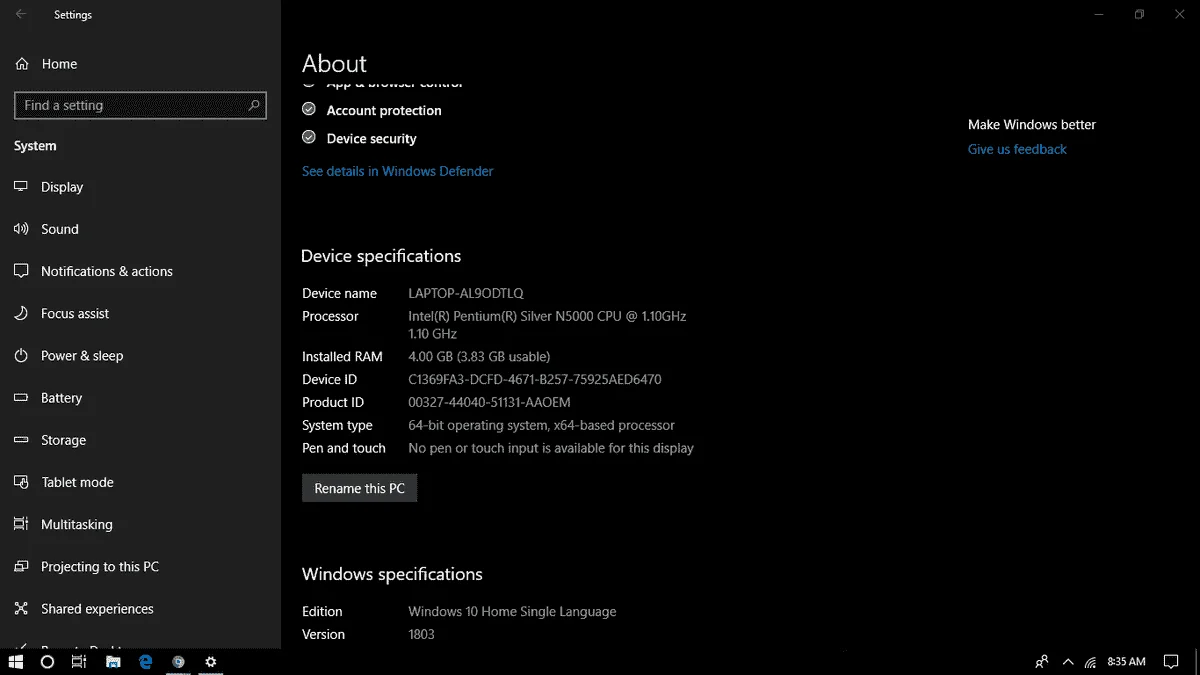Click the Projecting to this PC icon
The width and height of the screenshot is (1200, 675).
coord(21,566)
